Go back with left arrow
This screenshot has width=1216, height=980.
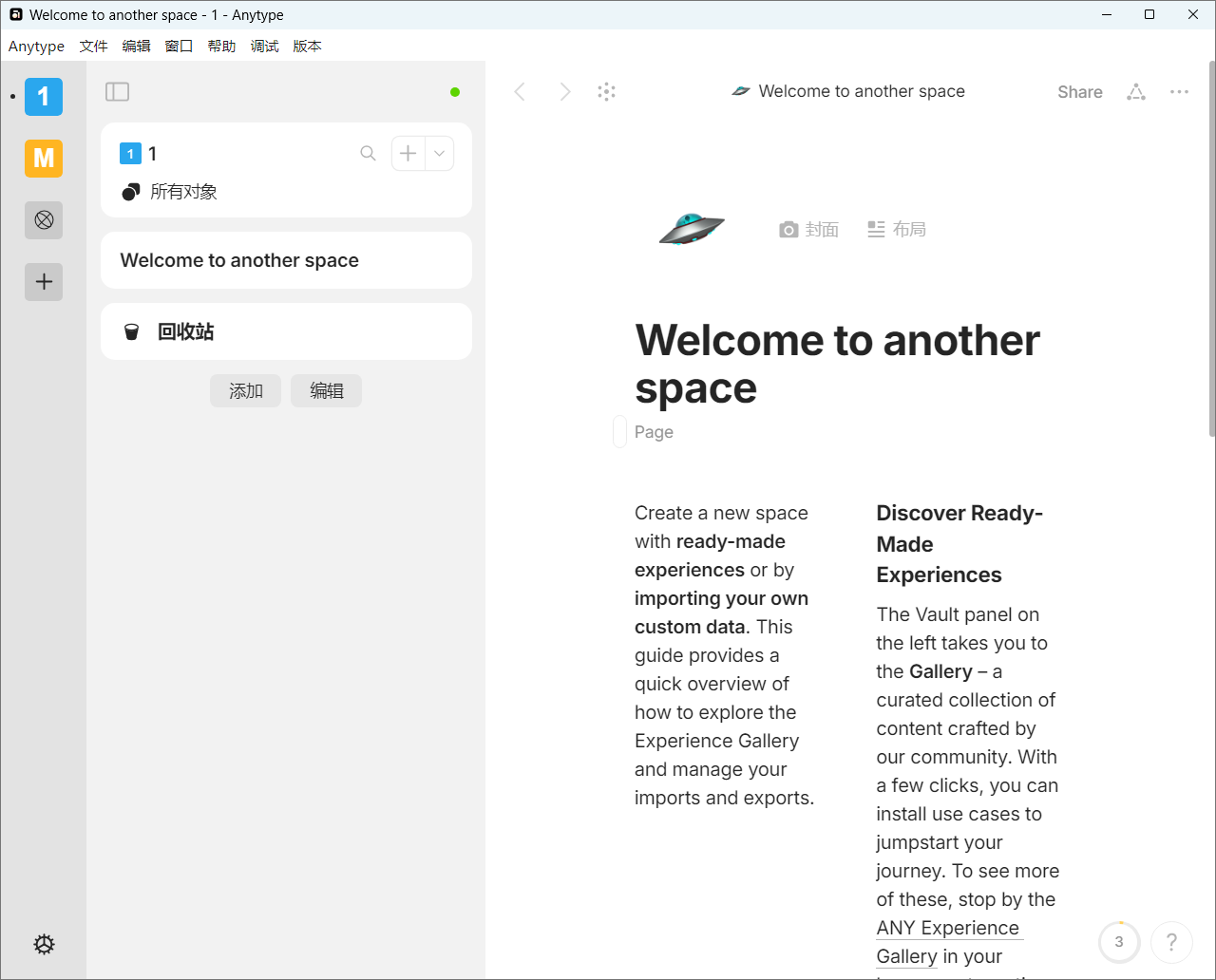(520, 91)
